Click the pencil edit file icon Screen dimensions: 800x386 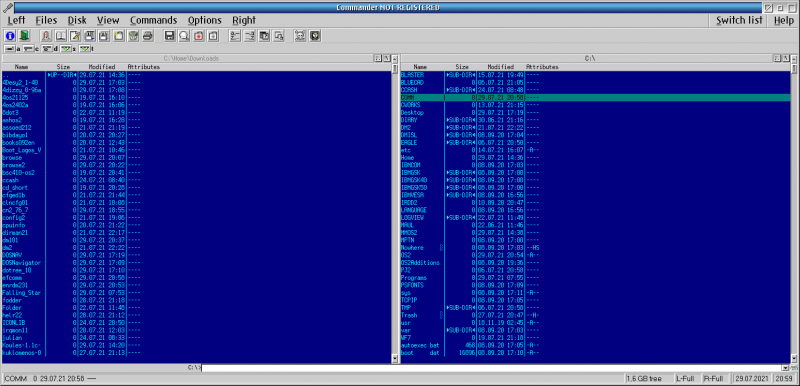[75, 36]
